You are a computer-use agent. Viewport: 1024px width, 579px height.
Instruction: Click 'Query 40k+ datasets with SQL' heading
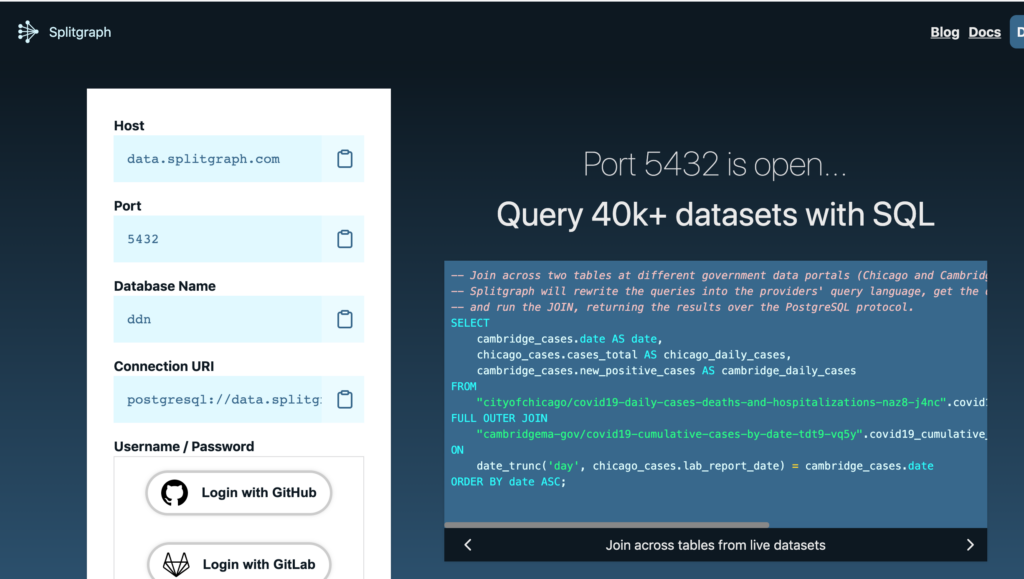point(715,215)
